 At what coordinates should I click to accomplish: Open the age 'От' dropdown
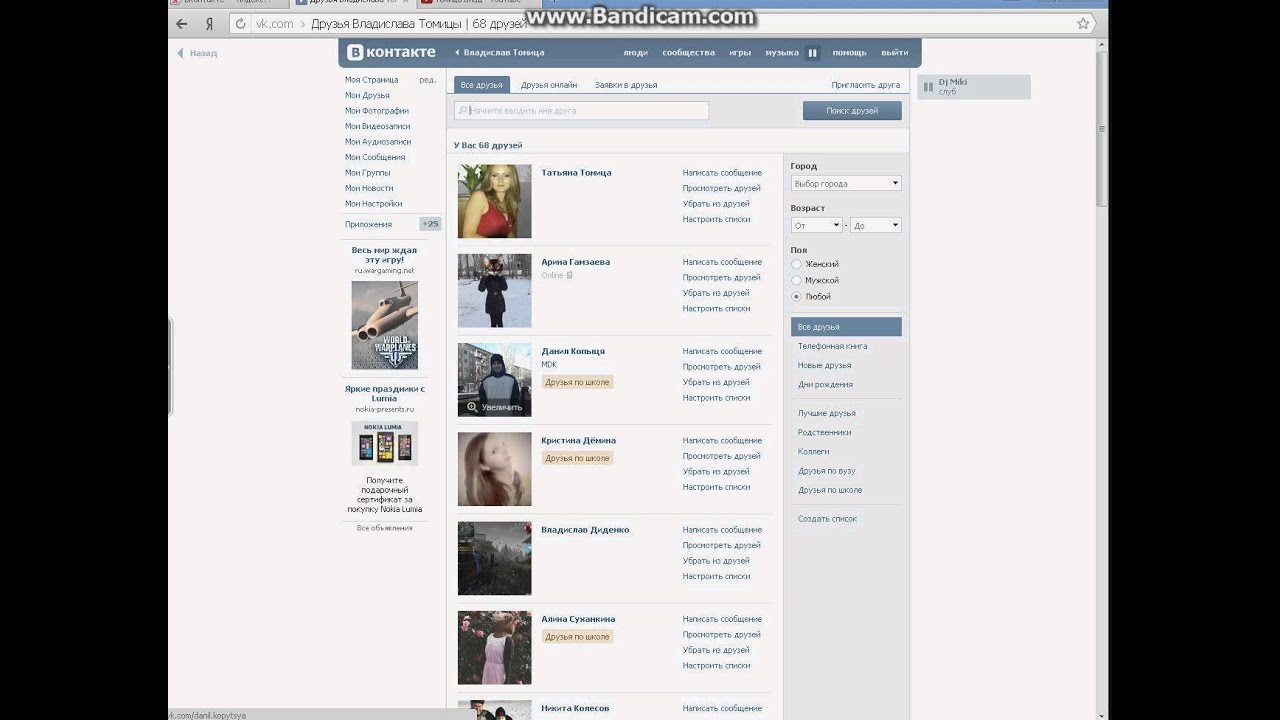pyautogui.click(x=816, y=225)
